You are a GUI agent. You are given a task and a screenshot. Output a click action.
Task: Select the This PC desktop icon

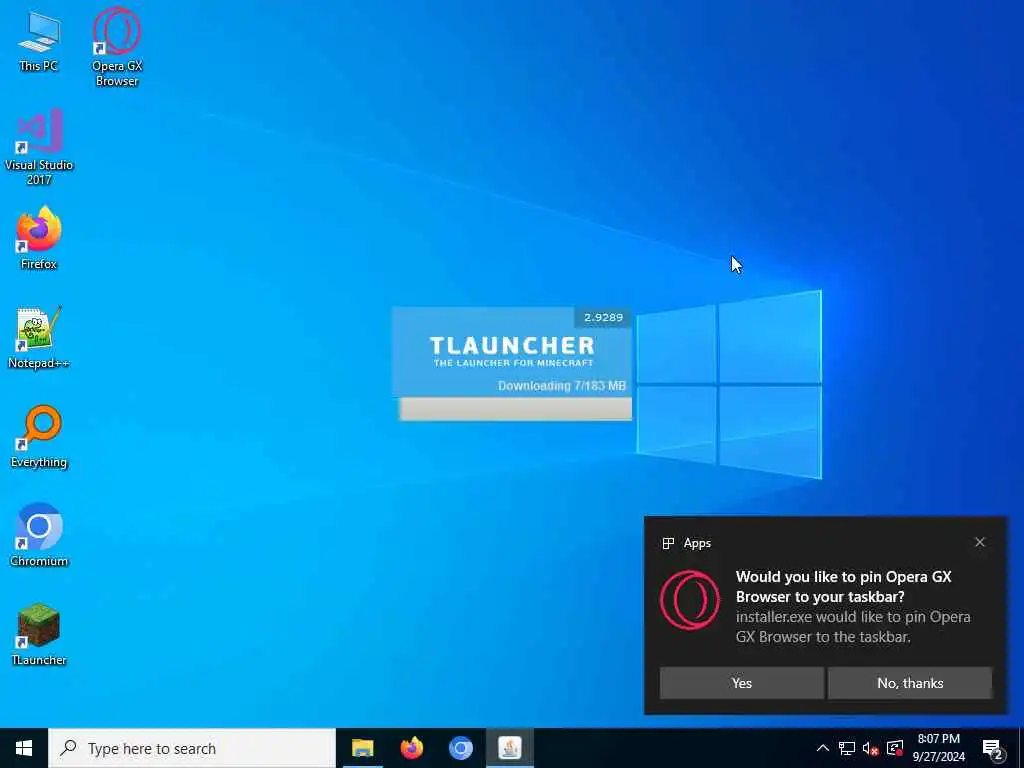(x=39, y=40)
